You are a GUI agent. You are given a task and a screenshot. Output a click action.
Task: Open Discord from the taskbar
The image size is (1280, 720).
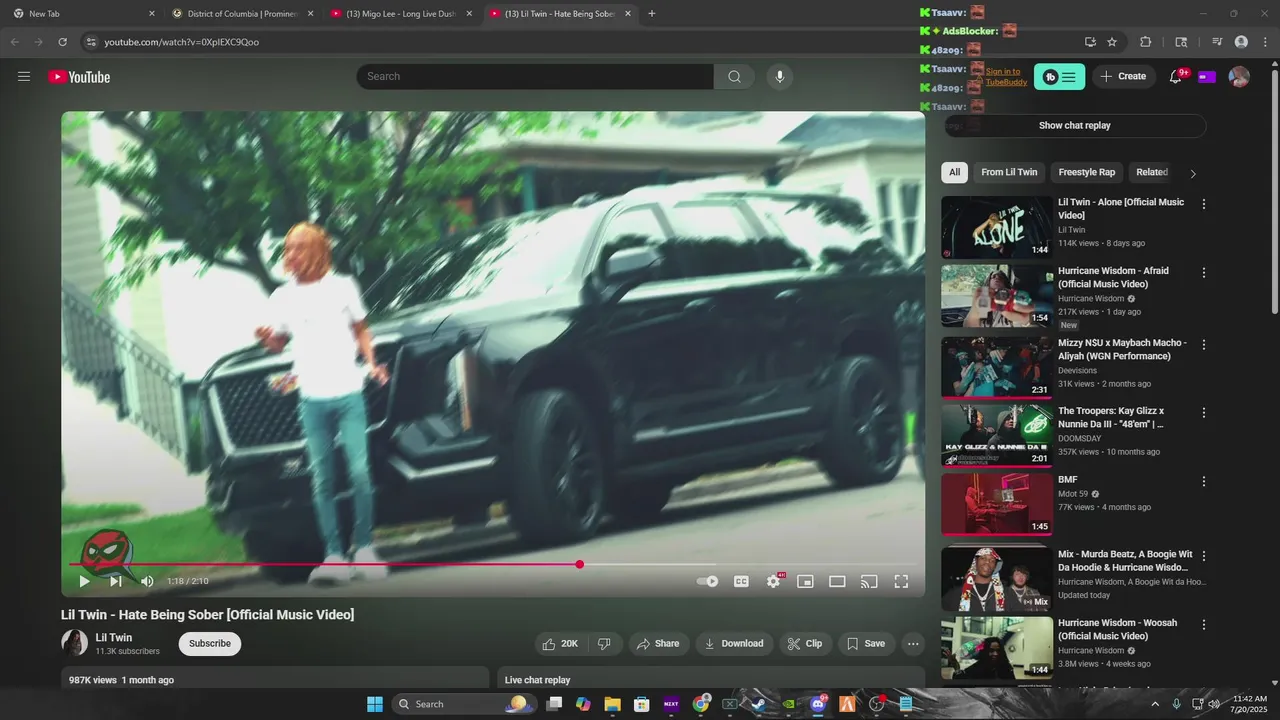point(818,704)
